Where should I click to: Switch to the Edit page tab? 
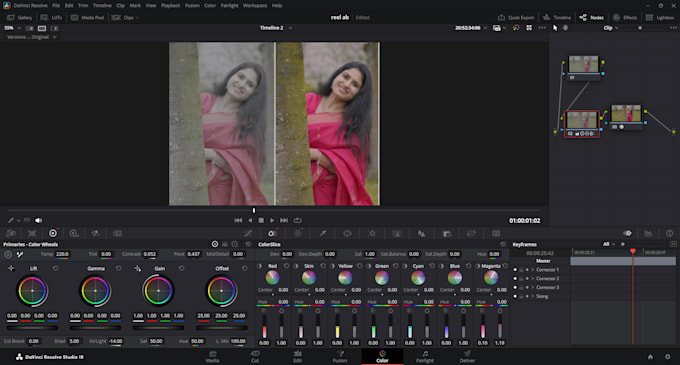click(x=297, y=356)
